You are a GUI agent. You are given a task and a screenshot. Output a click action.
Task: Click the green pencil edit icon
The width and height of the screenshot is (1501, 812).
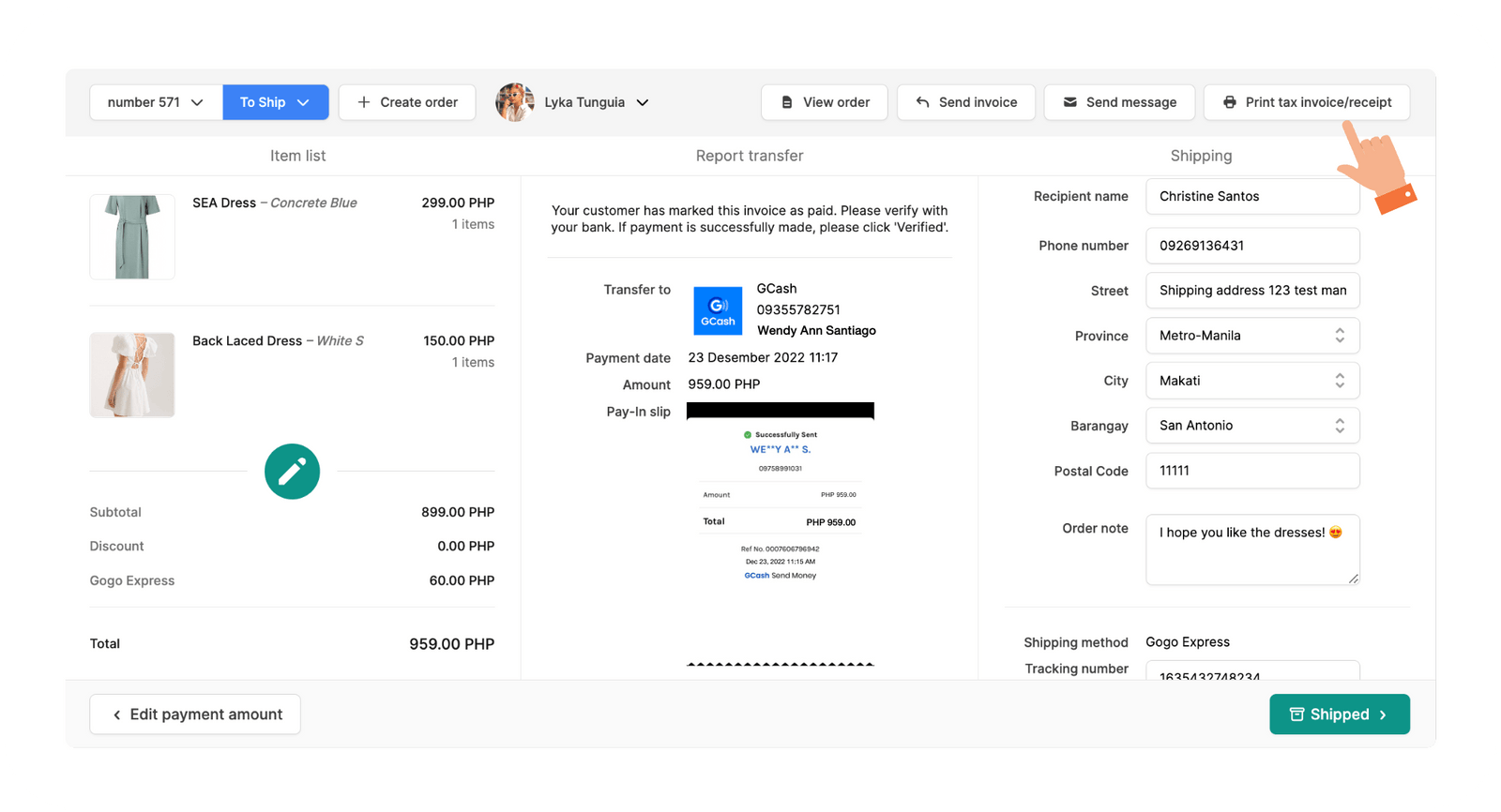(292, 471)
